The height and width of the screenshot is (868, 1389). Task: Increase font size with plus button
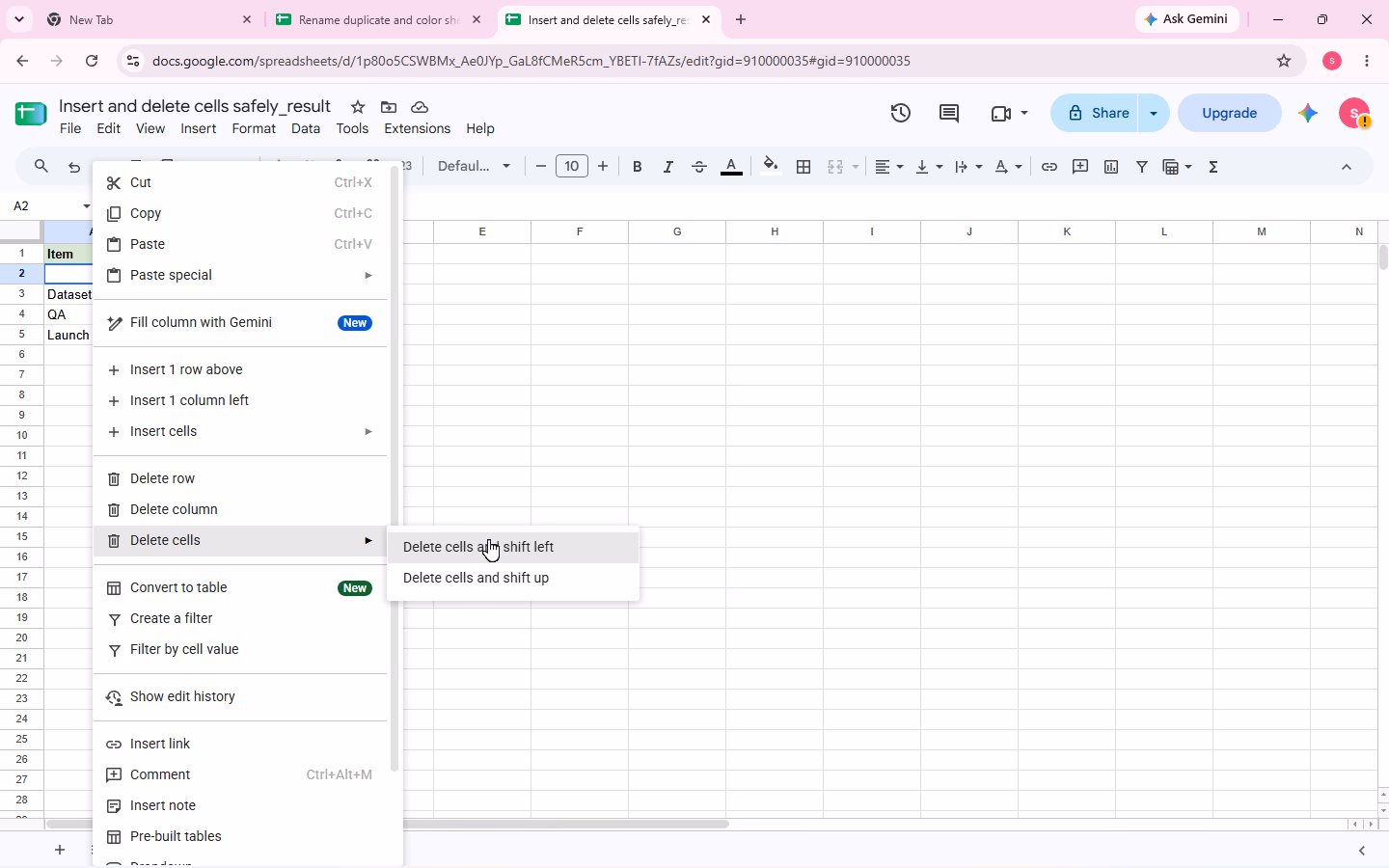coord(603,167)
